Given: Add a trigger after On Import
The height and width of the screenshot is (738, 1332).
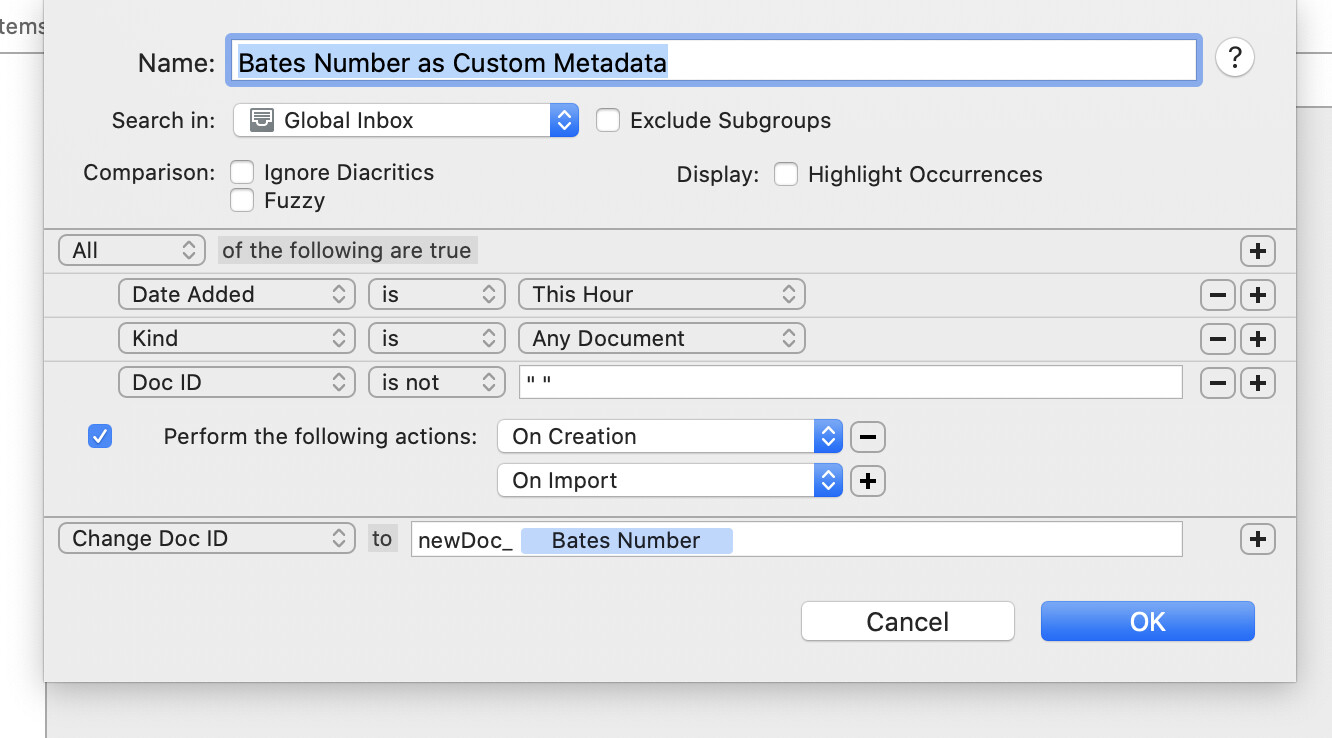Looking at the screenshot, I should [867, 481].
